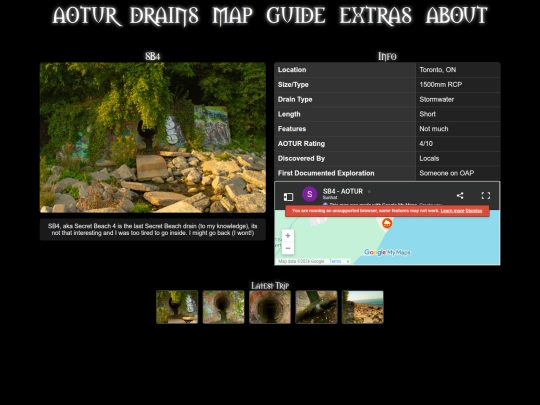Screen dimensions: 540x405
Task: Open second Latest Trip thumbnail of pipe opening
Action: click(224, 307)
